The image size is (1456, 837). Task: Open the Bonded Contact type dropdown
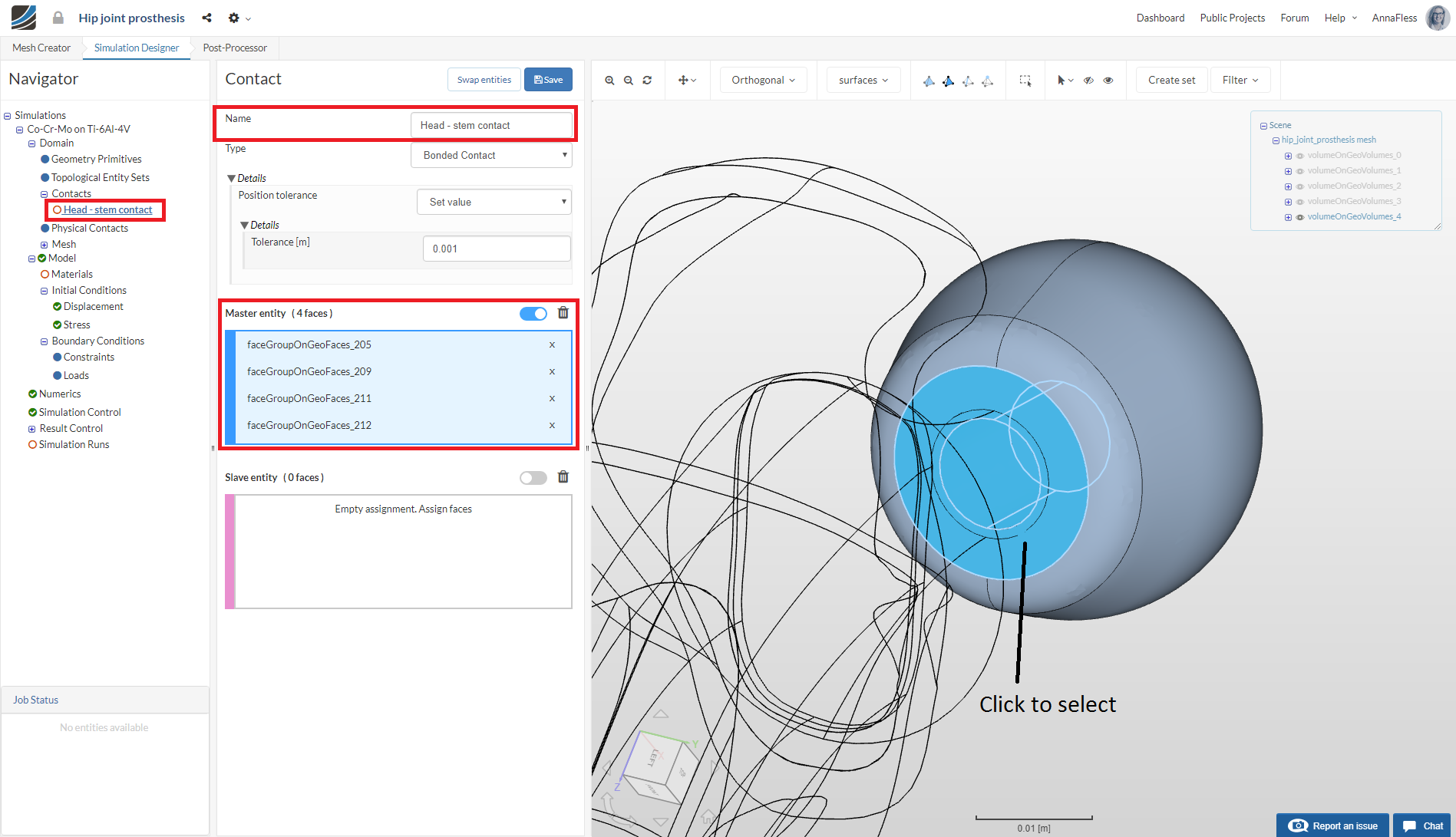pyautogui.click(x=492, y=155)
